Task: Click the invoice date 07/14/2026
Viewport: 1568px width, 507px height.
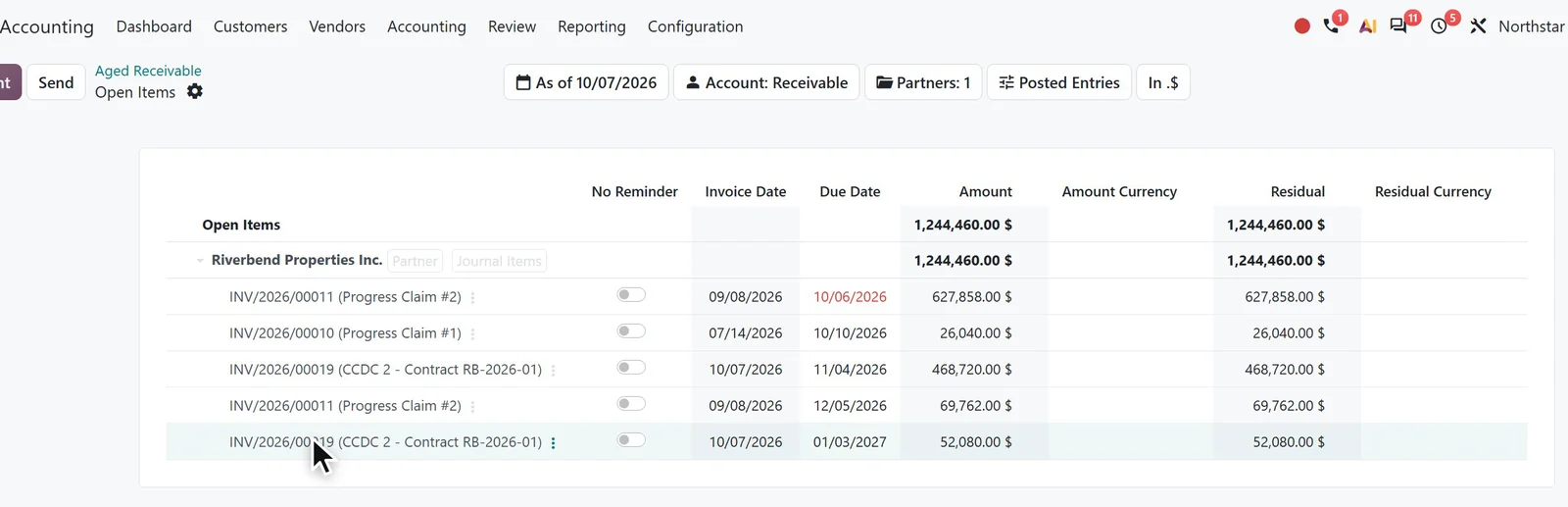Action: pos(746,333)
